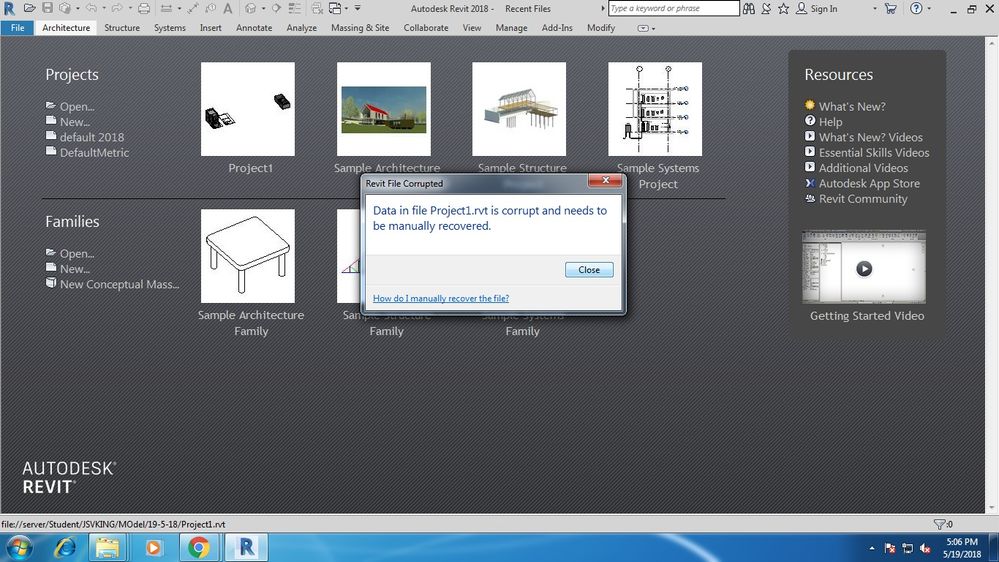This screenshot has height=562, width=999.
Task: Click the Print icon in quick access toolbar
Action: coord(144,8)
